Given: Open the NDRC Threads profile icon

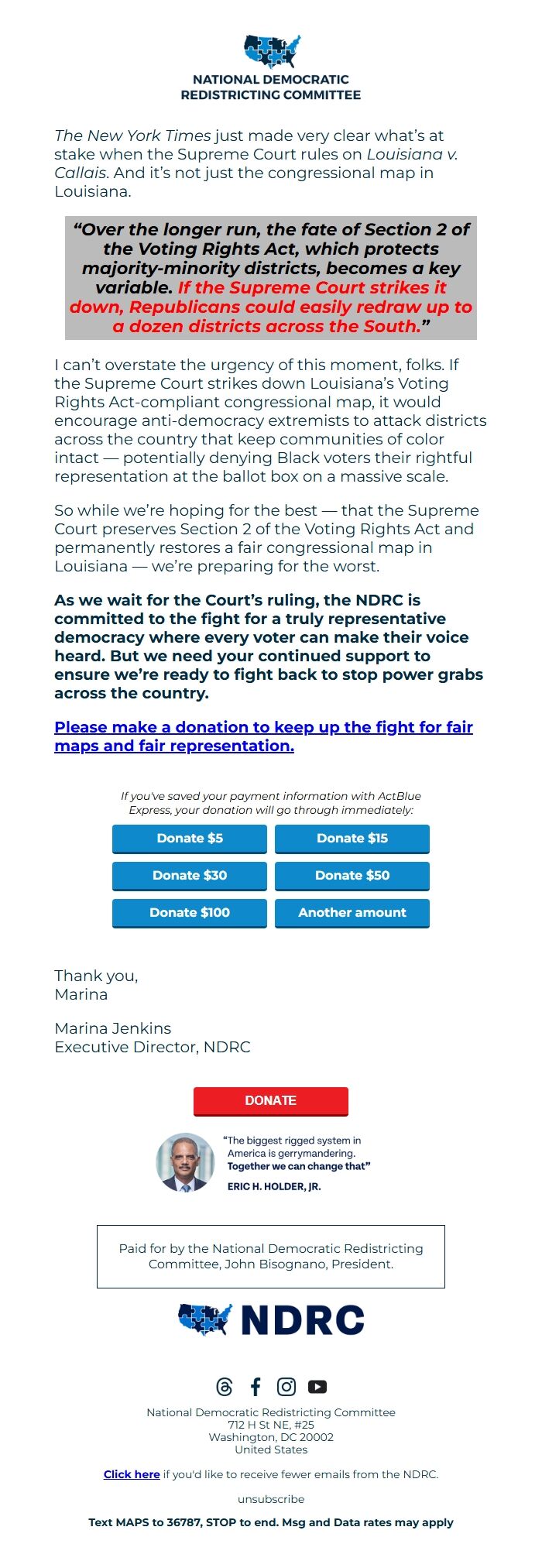Looking at the screenshot, I should click(225, 1385).
